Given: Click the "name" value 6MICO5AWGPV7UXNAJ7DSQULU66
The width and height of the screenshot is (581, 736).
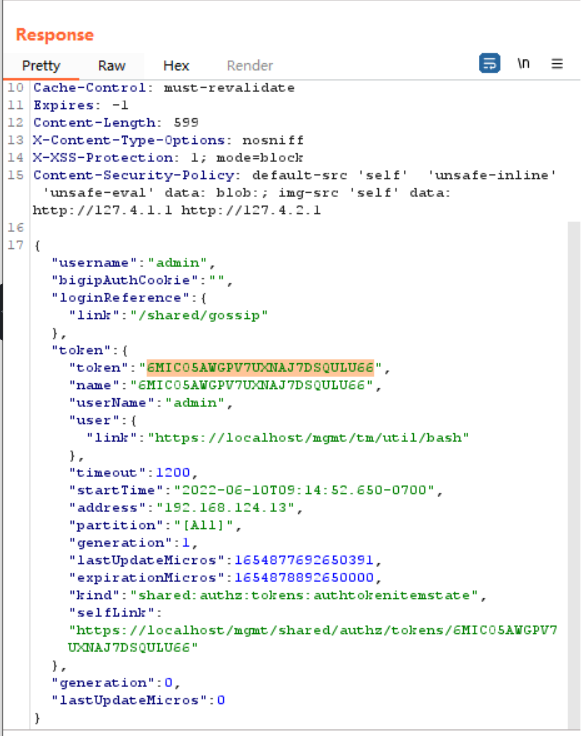Looking at the screenshot, I should coord(252,385).
